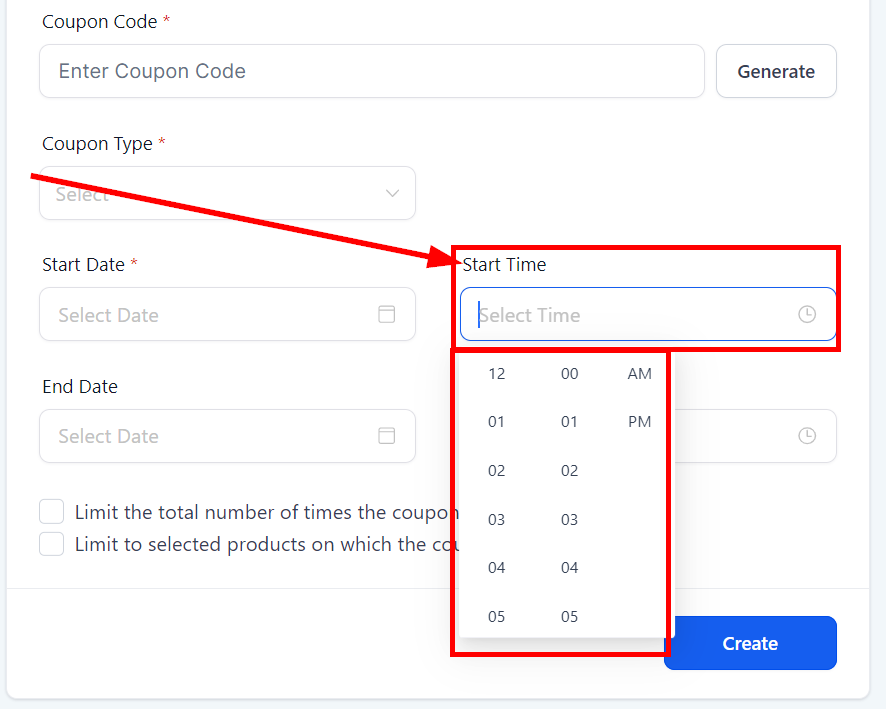This screenshot has height=709, width=886.
Task: Click the calendar icon in Start Date field
Action: click(387, 314)
